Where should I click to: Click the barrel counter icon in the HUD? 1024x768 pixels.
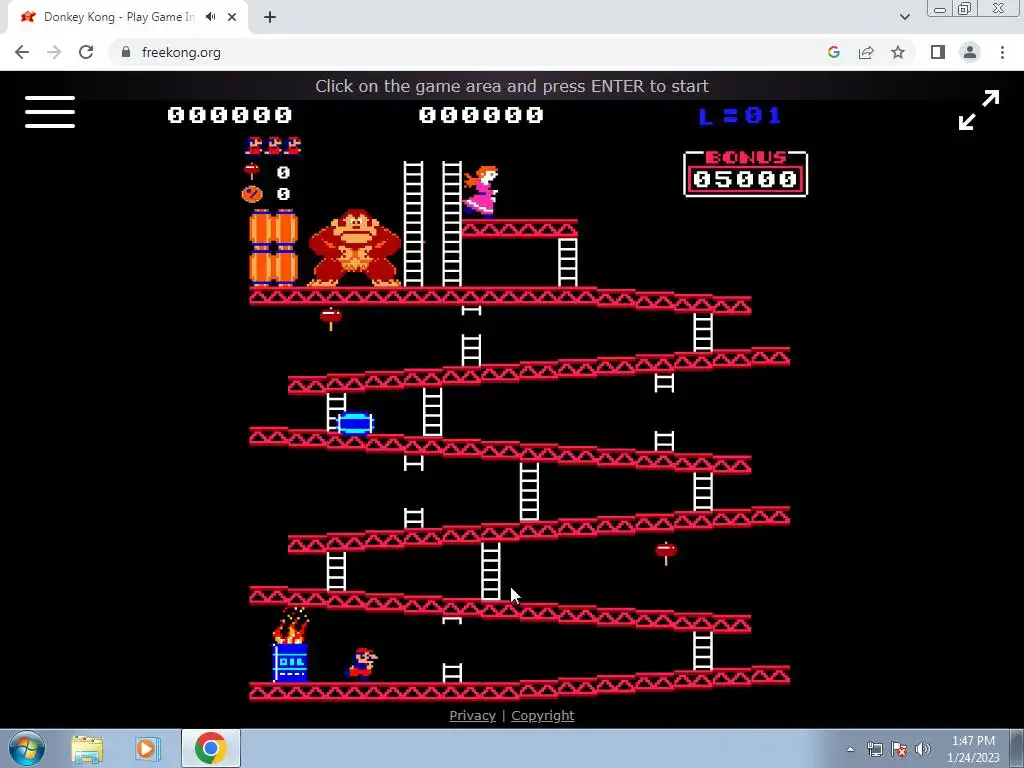point(252,194)
